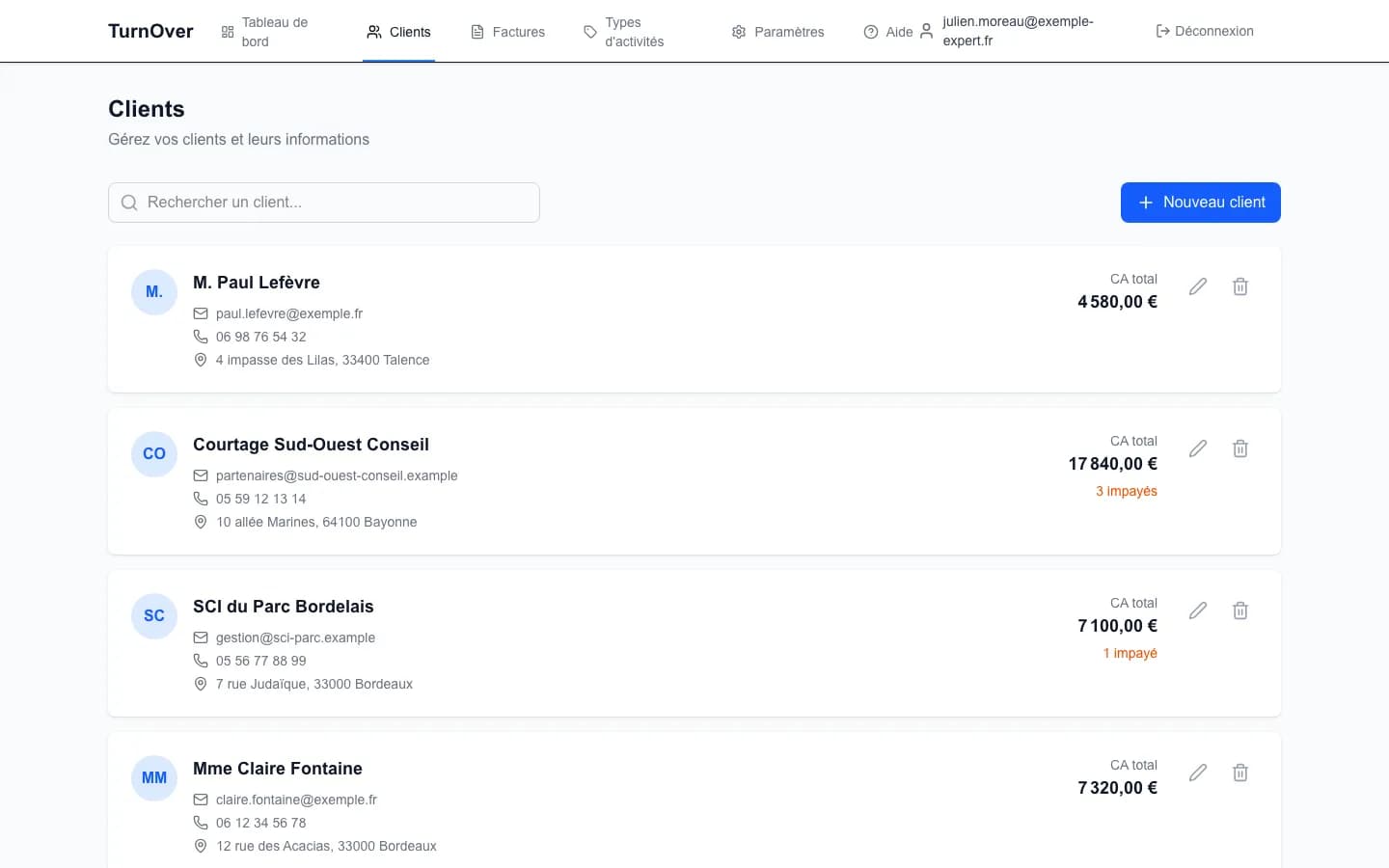Click the MM avatar circle
The image size is (1389, 868).
coord(154,778)
